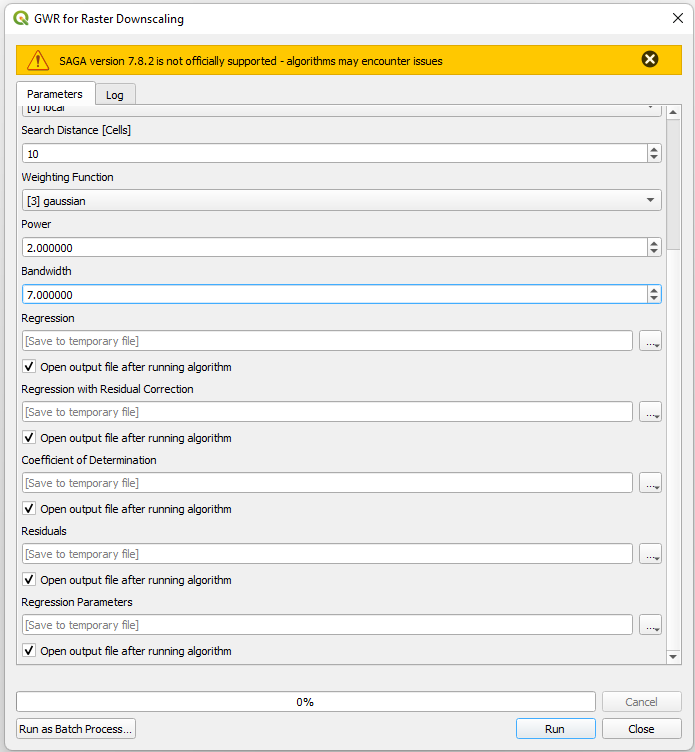Select the Parameters tab
Screen dimensions: 695x752
pos(56,94)
